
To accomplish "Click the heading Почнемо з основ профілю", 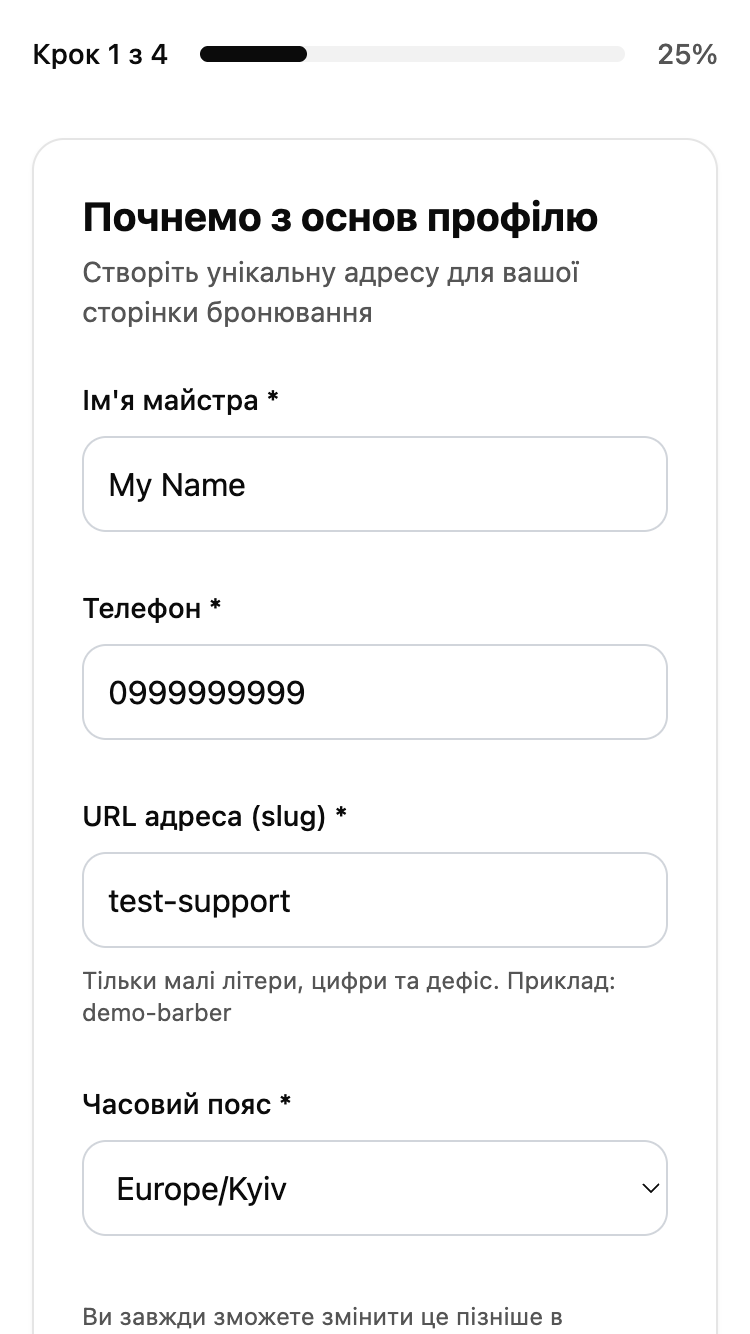I will [340, 216].
